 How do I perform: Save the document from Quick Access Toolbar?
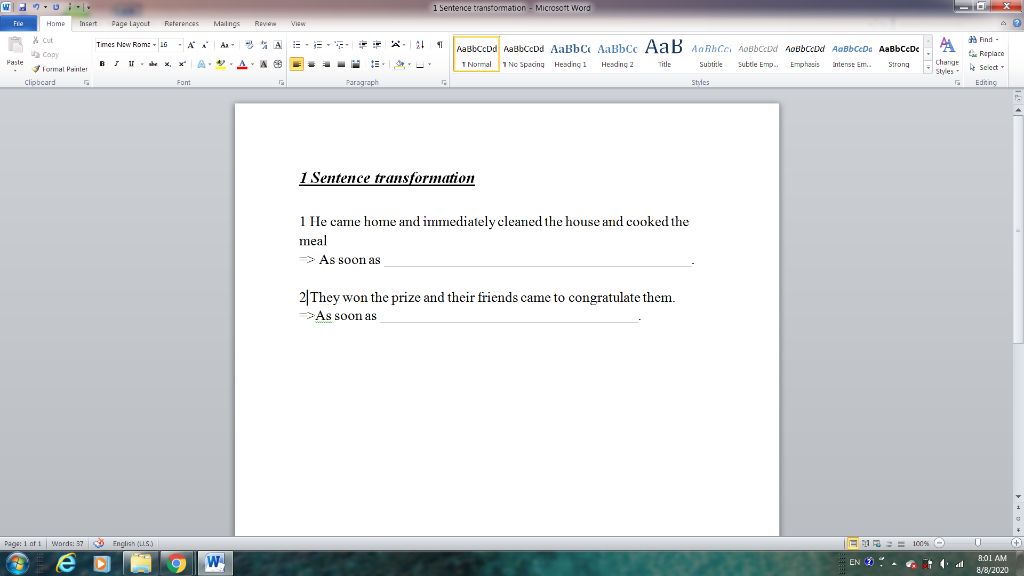(x=22, y=7)
